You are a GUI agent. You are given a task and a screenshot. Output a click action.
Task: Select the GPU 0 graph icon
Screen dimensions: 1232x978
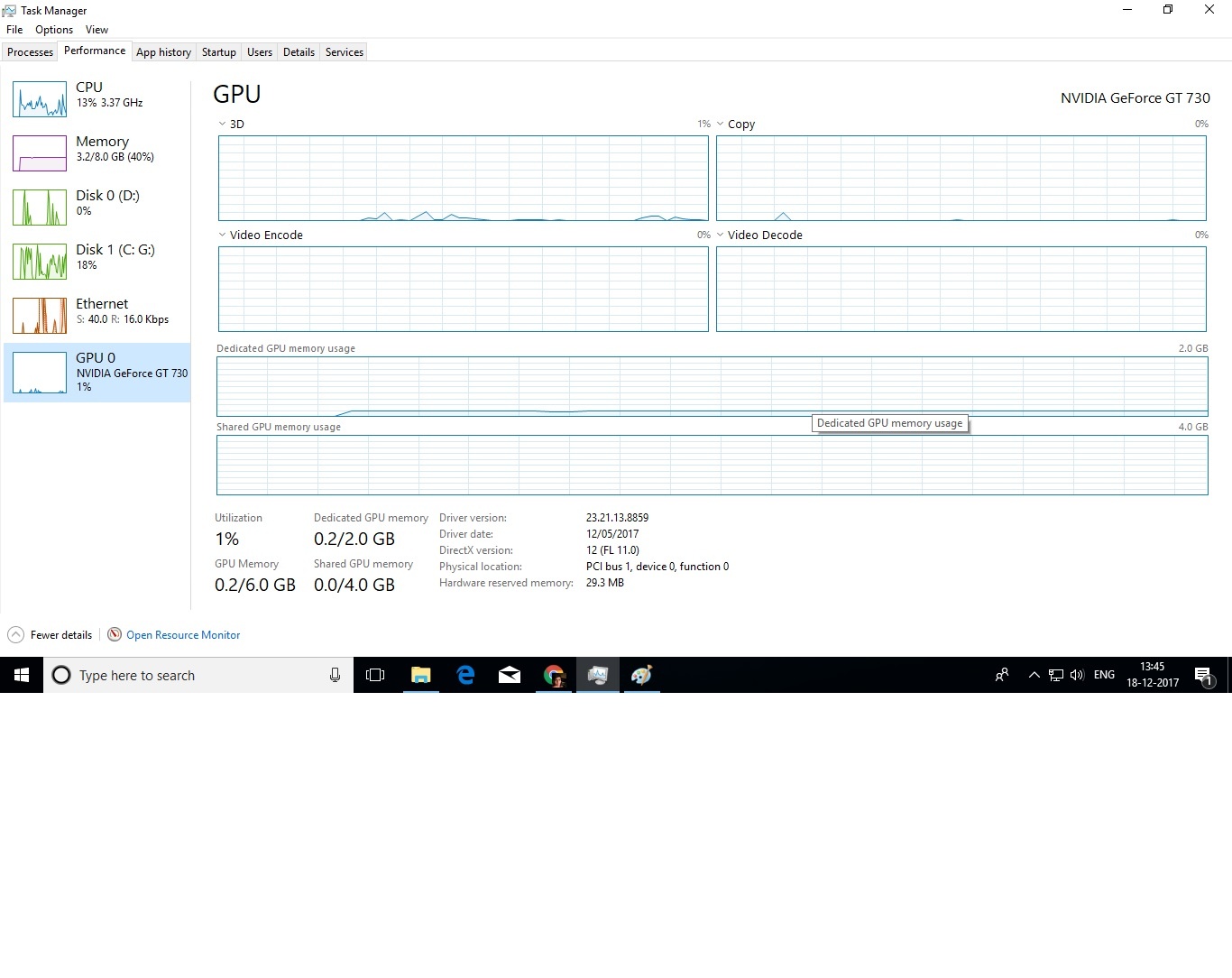coord(40,373)
